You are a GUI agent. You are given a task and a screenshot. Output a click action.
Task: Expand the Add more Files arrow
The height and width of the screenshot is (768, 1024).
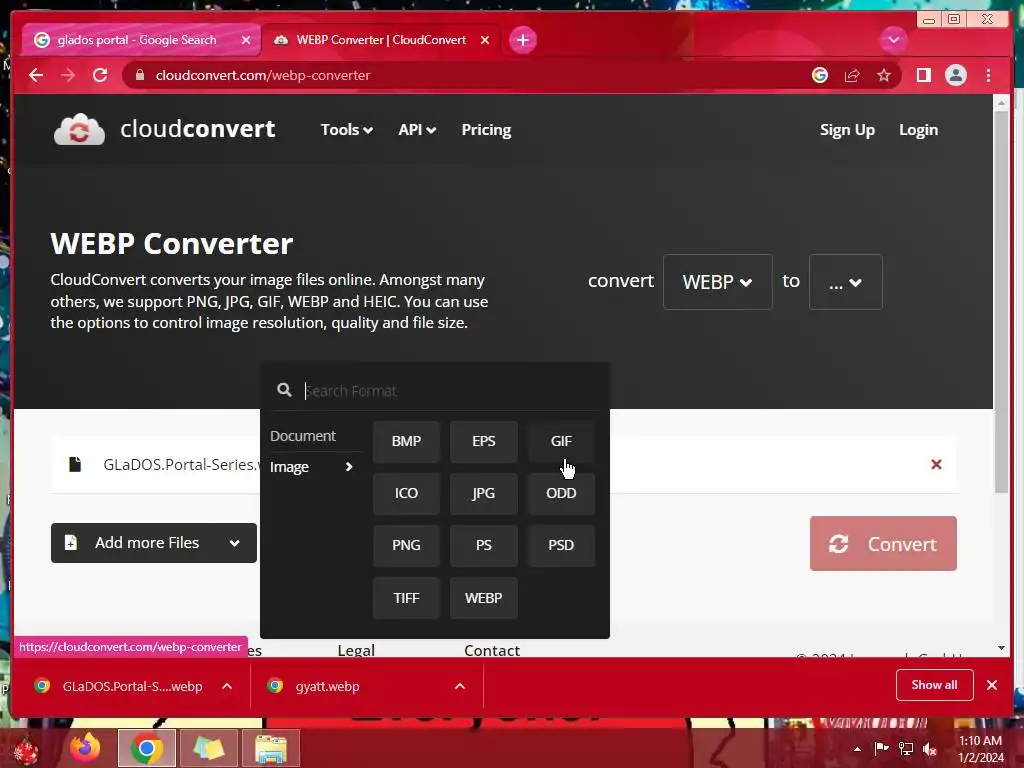tap(234, 543)
